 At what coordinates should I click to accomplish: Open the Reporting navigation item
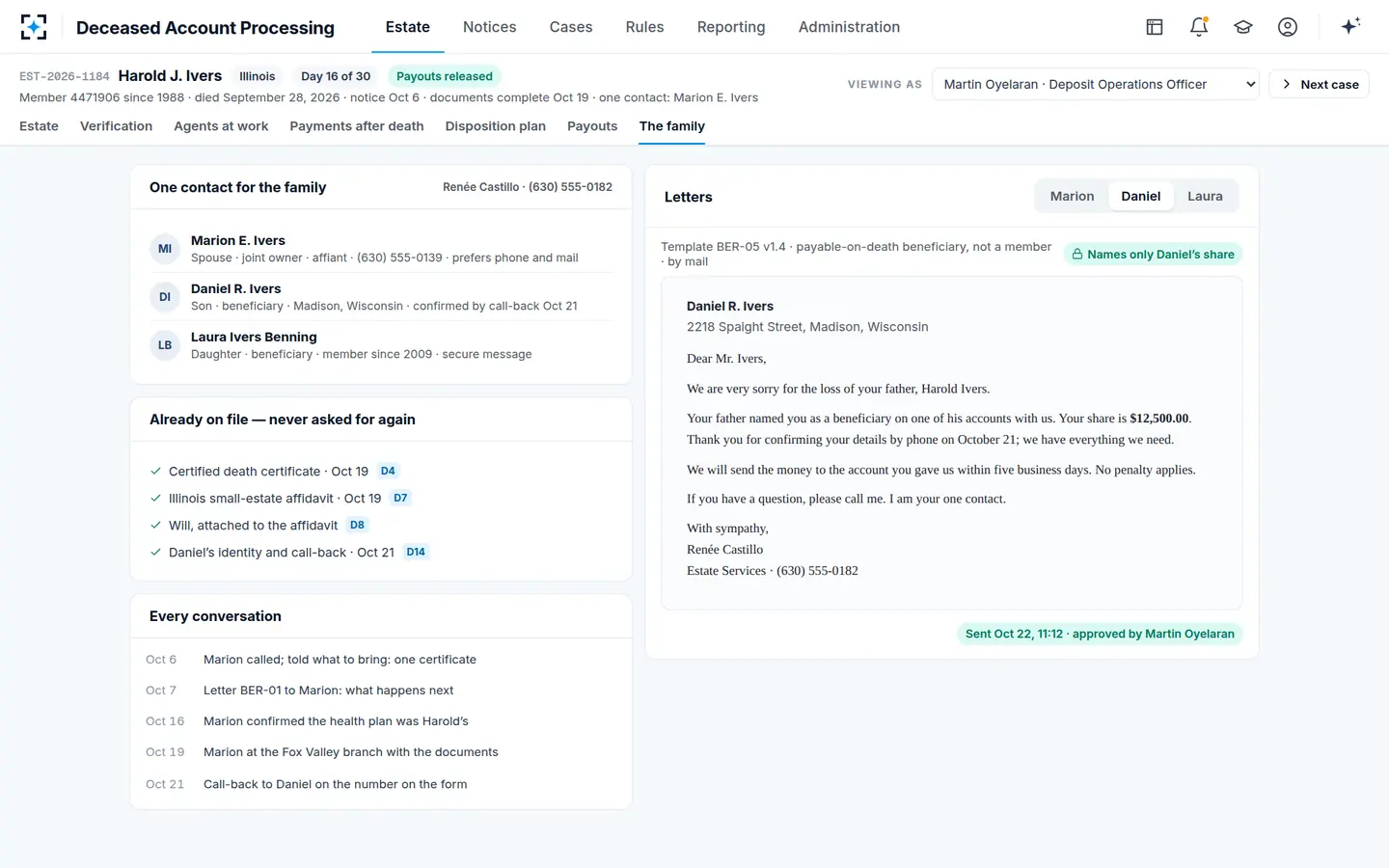pyautogui.click(x=731, y=27)
